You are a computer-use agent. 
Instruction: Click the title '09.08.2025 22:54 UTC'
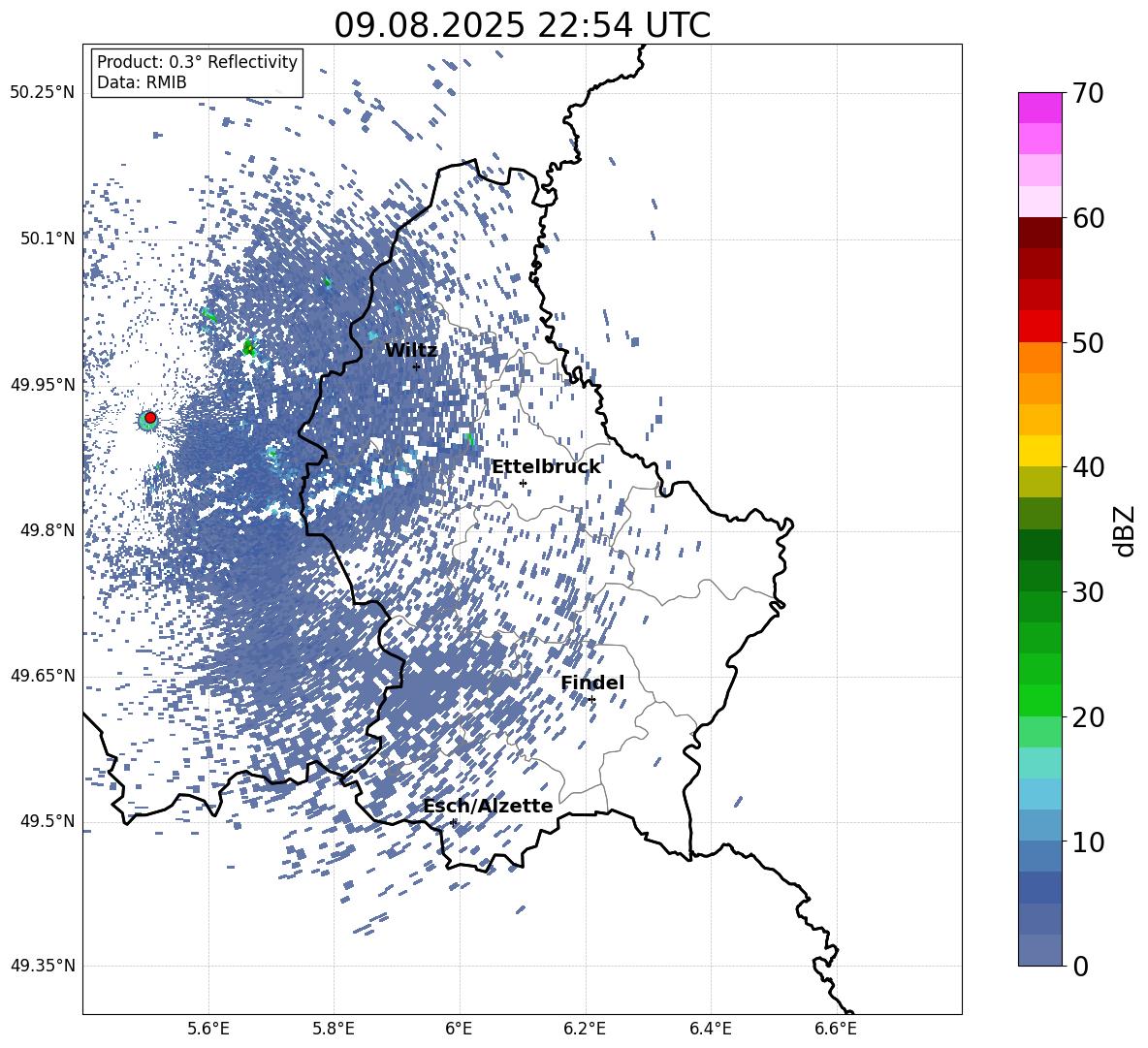tap(522, 25)
